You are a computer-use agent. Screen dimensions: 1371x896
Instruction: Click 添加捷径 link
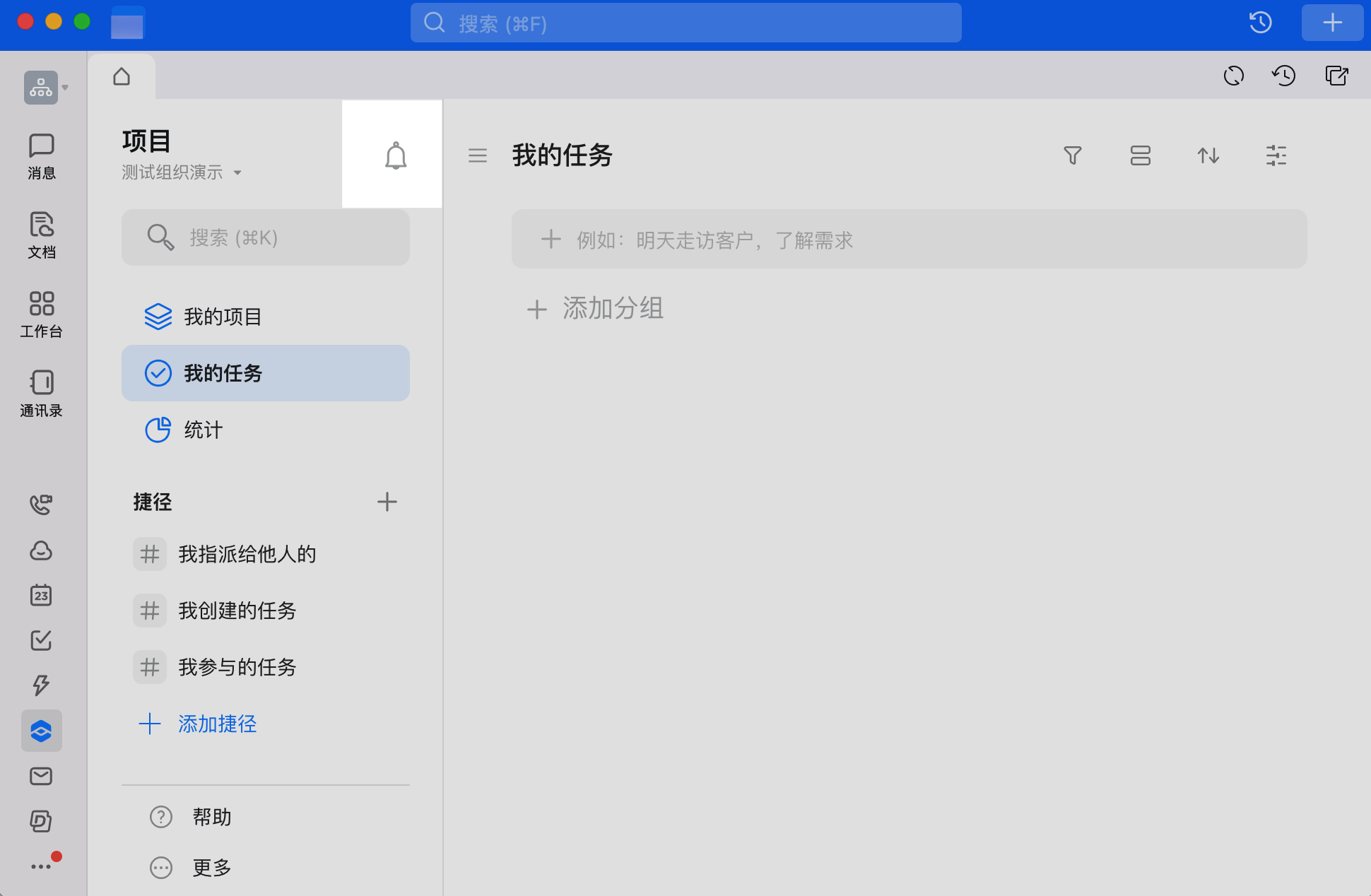click(x=198, y=724)
